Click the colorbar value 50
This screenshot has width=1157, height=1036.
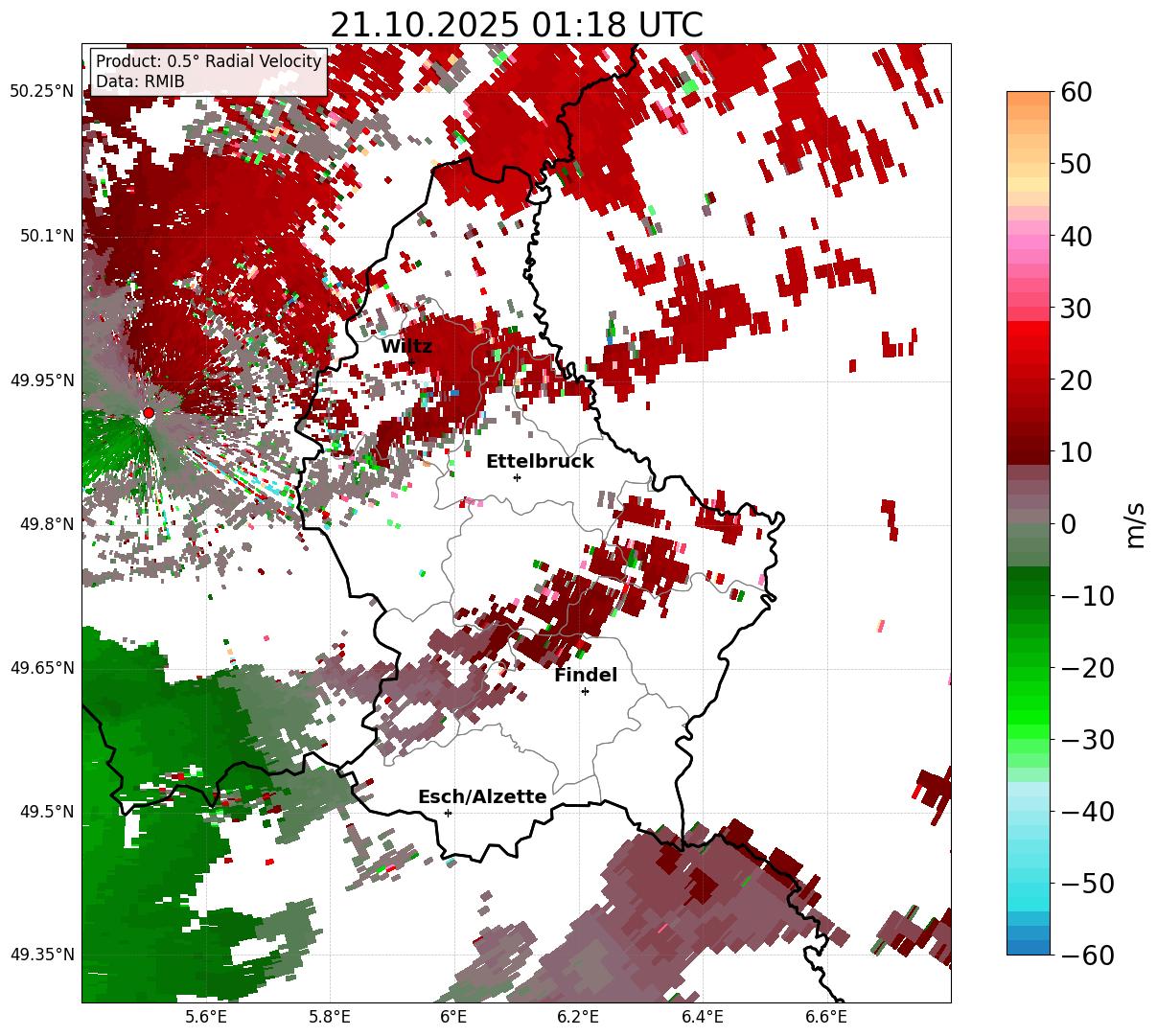1075,164
